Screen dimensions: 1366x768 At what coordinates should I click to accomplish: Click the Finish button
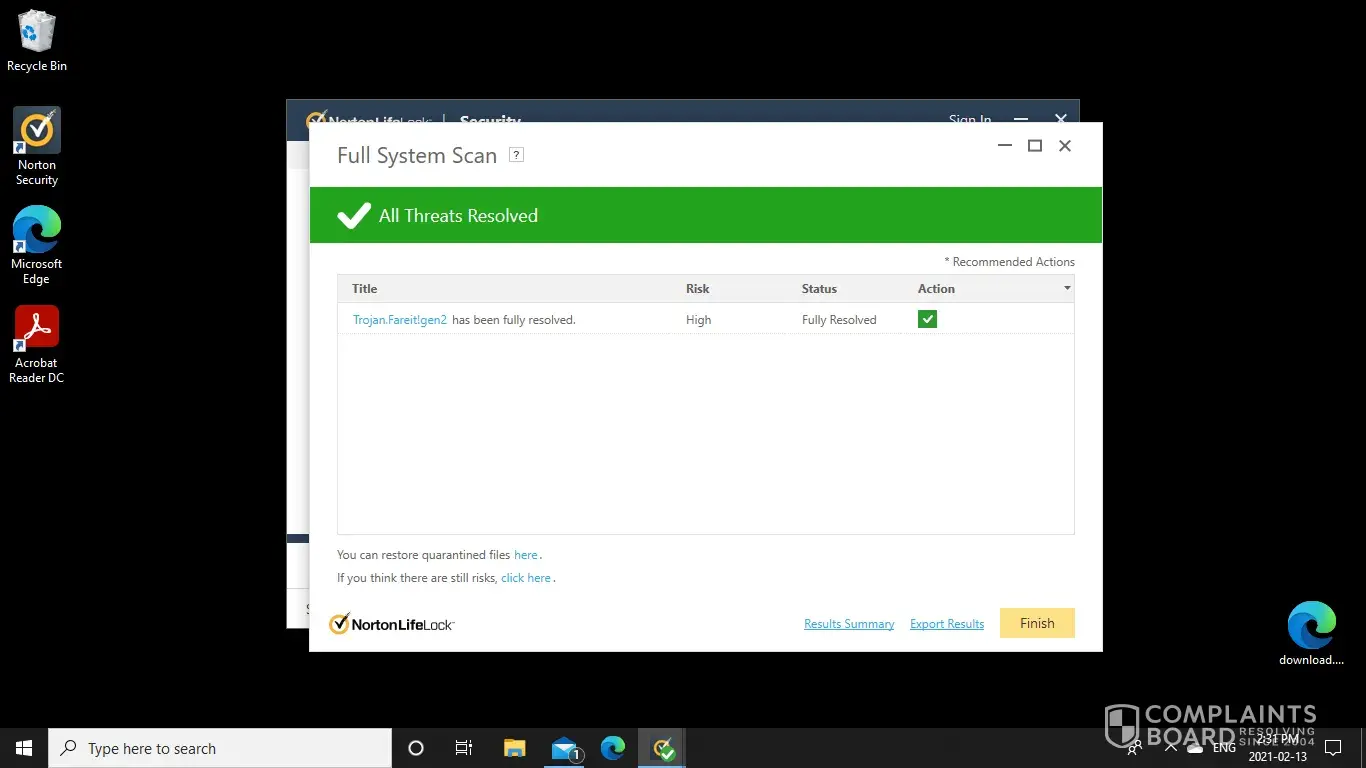click(1037, 623)
